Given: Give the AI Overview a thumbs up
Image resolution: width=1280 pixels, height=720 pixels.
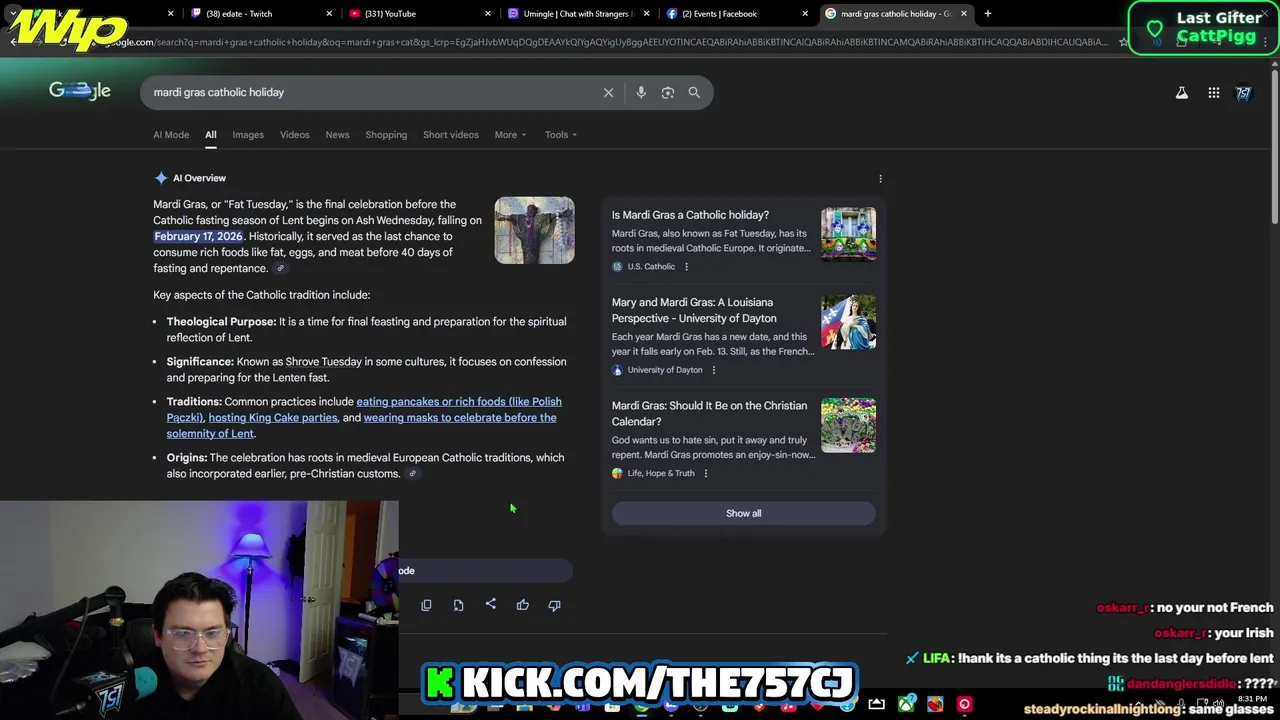Looking at the screenshot, I should 522,605.
